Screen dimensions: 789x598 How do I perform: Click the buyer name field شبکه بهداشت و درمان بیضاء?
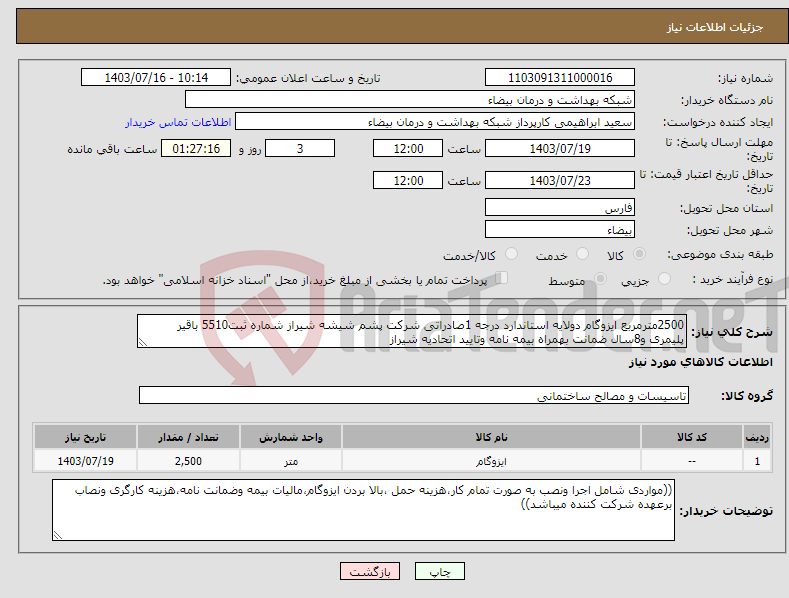pos(410,100)
